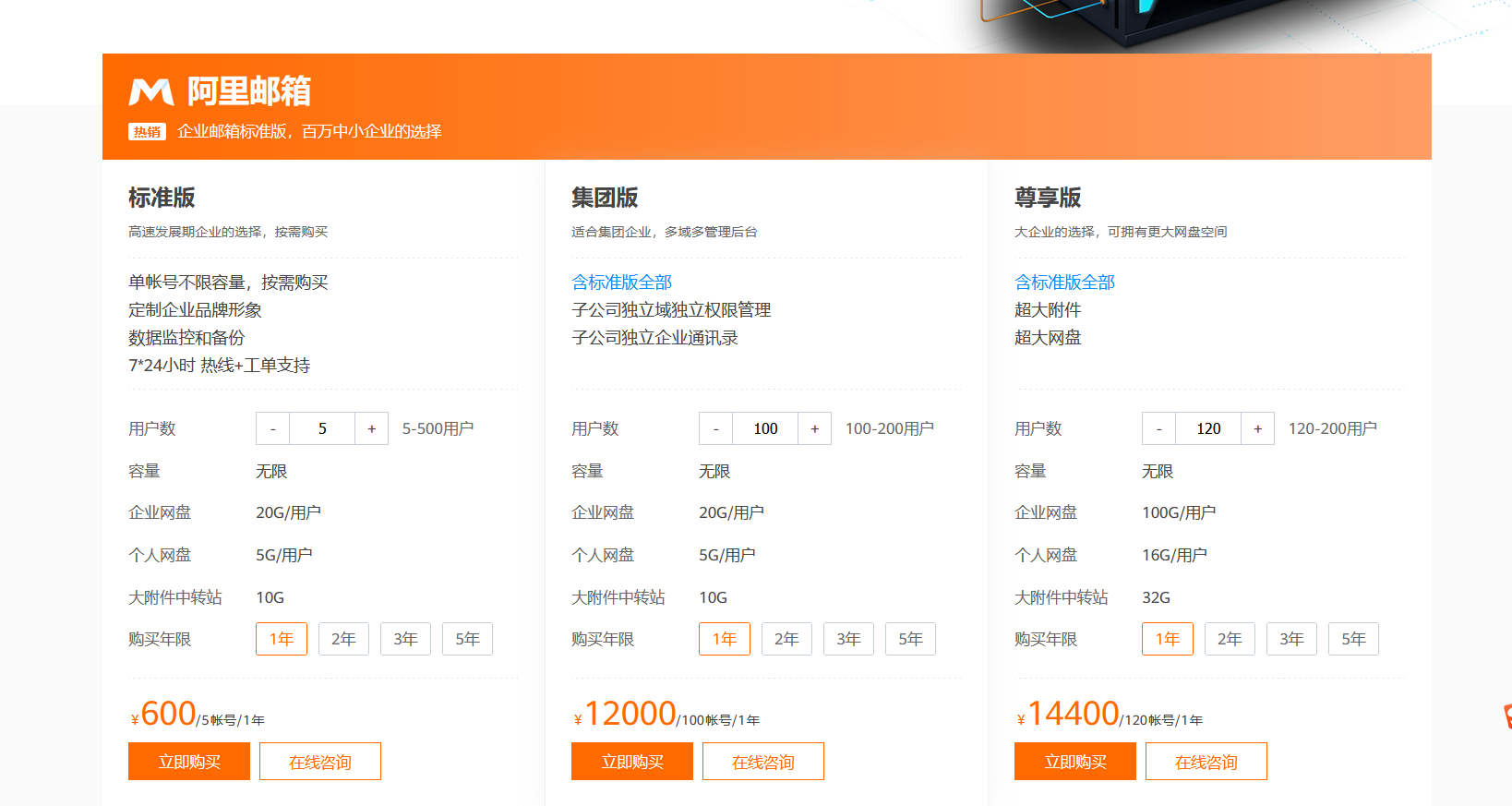The height and width of the screenshot is (806, 1512).
Task: Click the 热销 hot-sale badge
Action: [147, 132]
